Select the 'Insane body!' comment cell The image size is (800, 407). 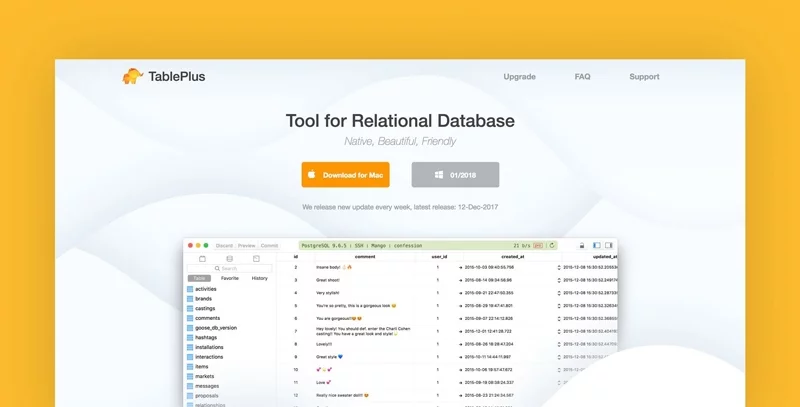tap(334, 267)
